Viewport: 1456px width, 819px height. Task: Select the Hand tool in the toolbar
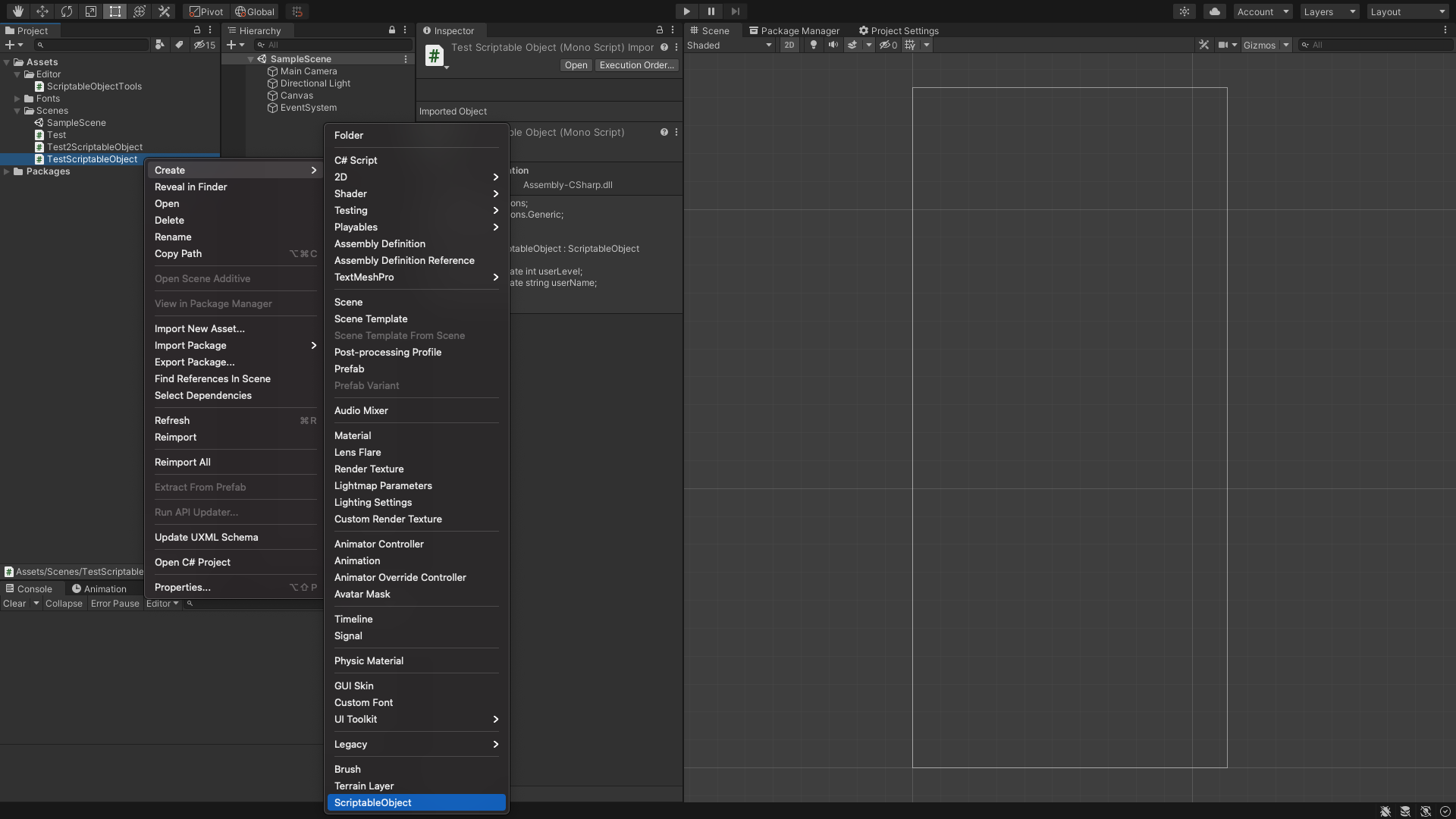pyautogui.click(x=17, y=11)
